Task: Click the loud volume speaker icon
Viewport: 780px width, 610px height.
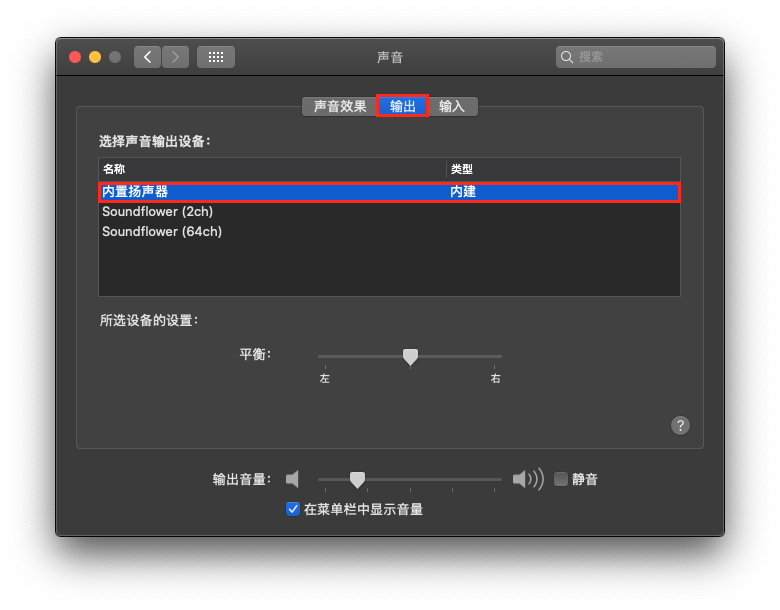Action: [527, 479]
